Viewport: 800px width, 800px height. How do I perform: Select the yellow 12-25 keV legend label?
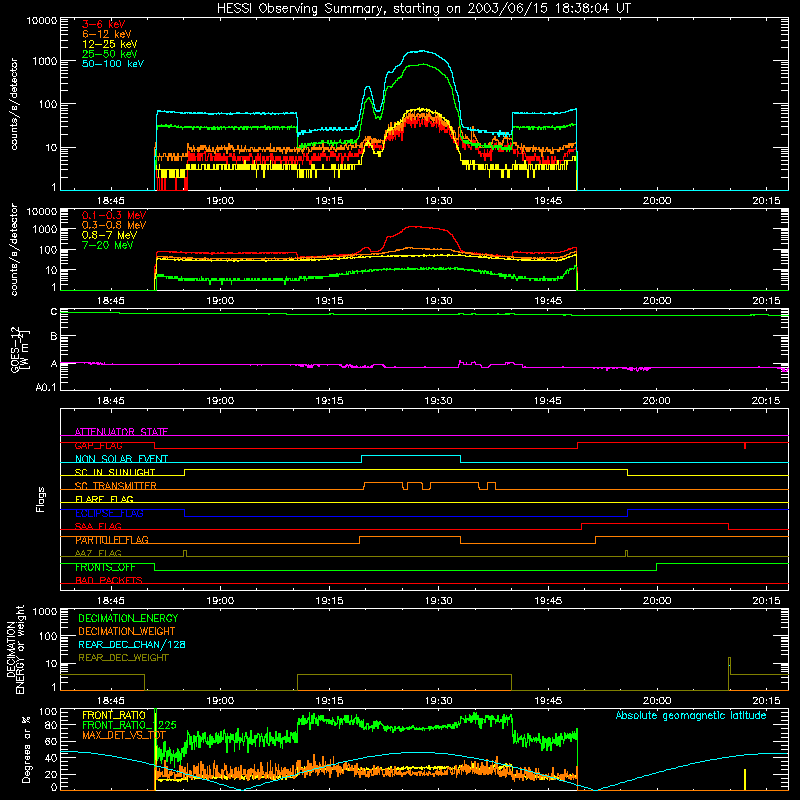(x=110, y=44)
